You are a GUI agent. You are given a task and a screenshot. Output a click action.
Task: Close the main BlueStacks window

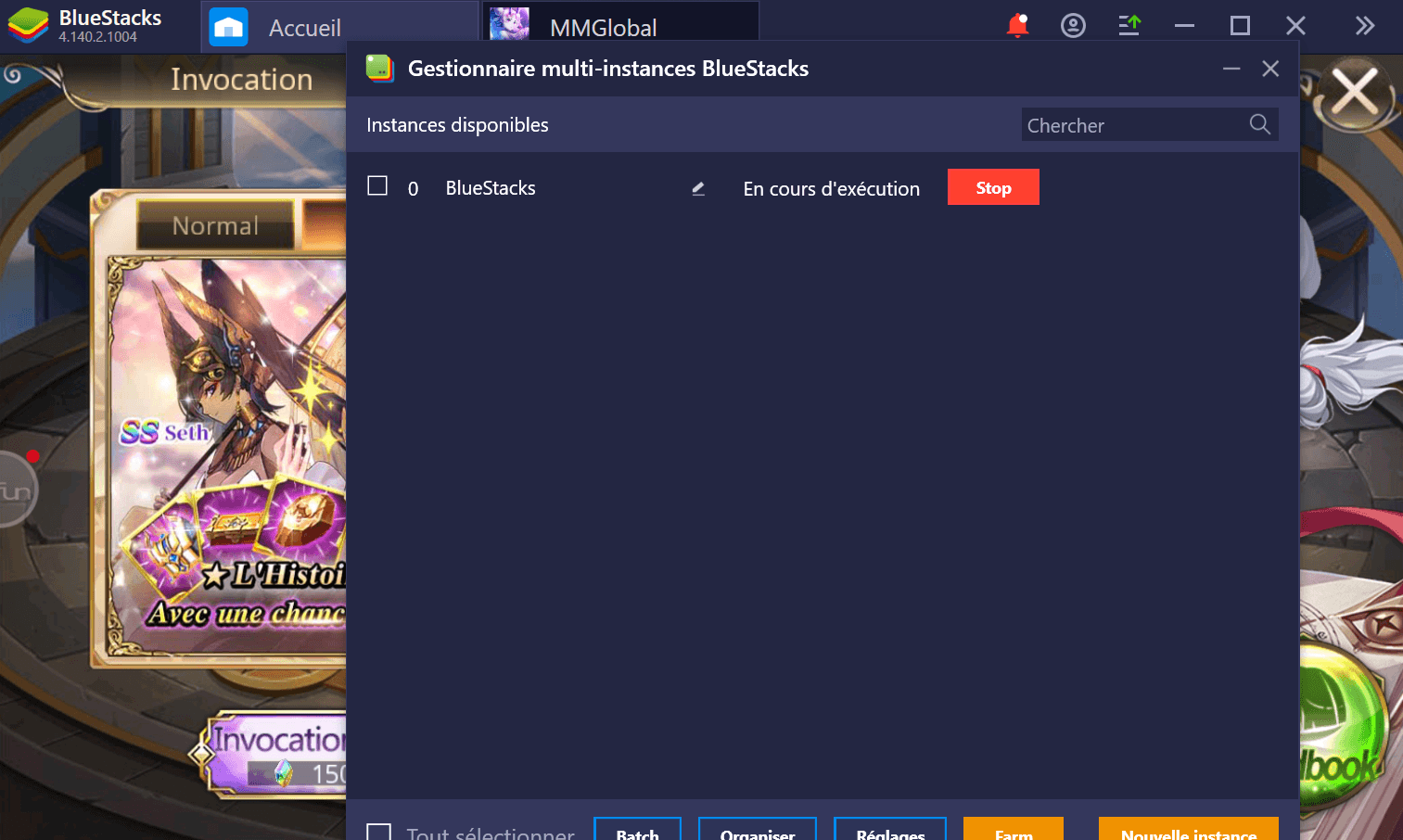pyautogui.click(x=1295, y=26)
